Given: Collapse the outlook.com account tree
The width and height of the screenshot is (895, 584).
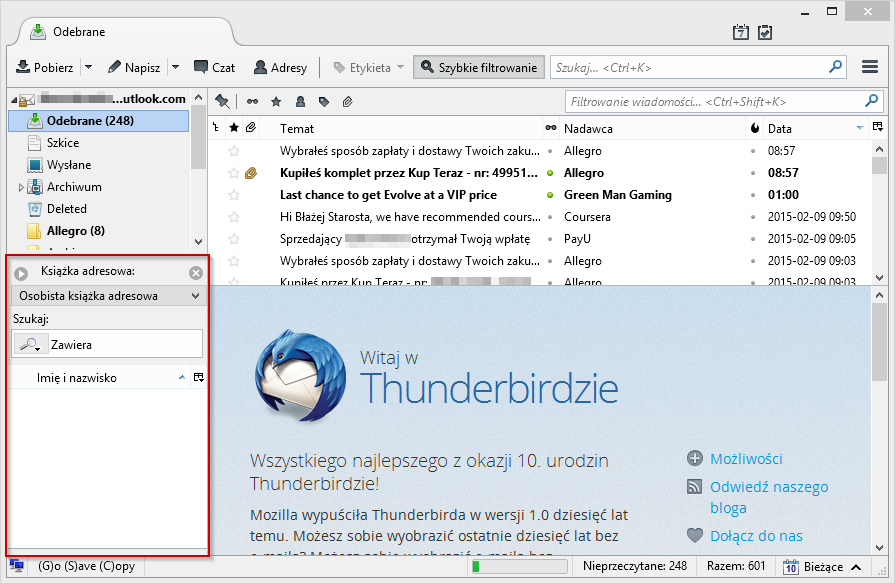Looking at the screenshot, I should pos(14,100).
